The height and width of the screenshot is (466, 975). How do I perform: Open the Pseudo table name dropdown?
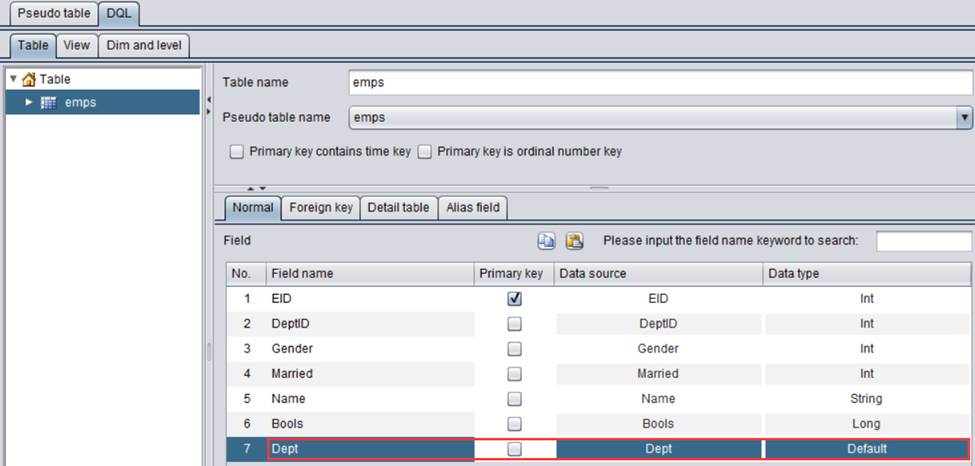[964, 117]
